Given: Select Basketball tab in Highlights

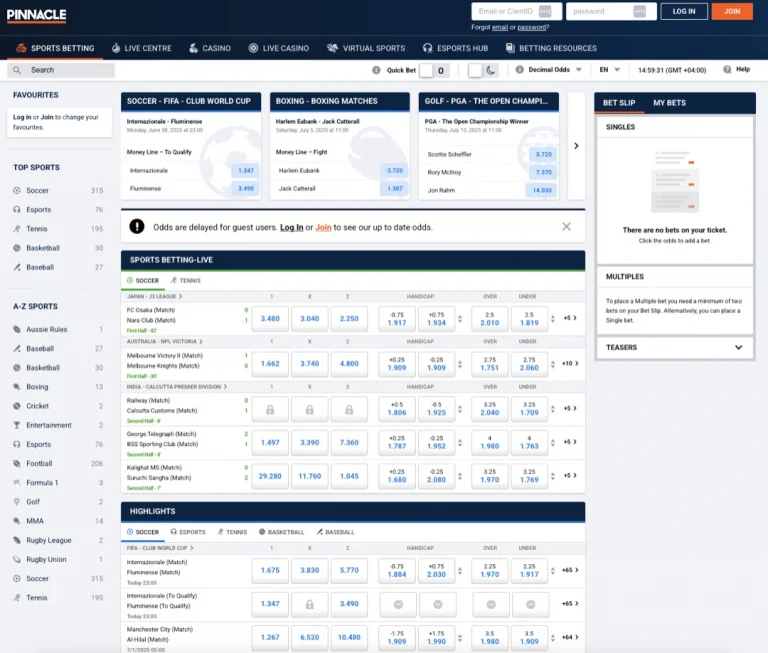Looking at the screenshot, I should 282,532.
